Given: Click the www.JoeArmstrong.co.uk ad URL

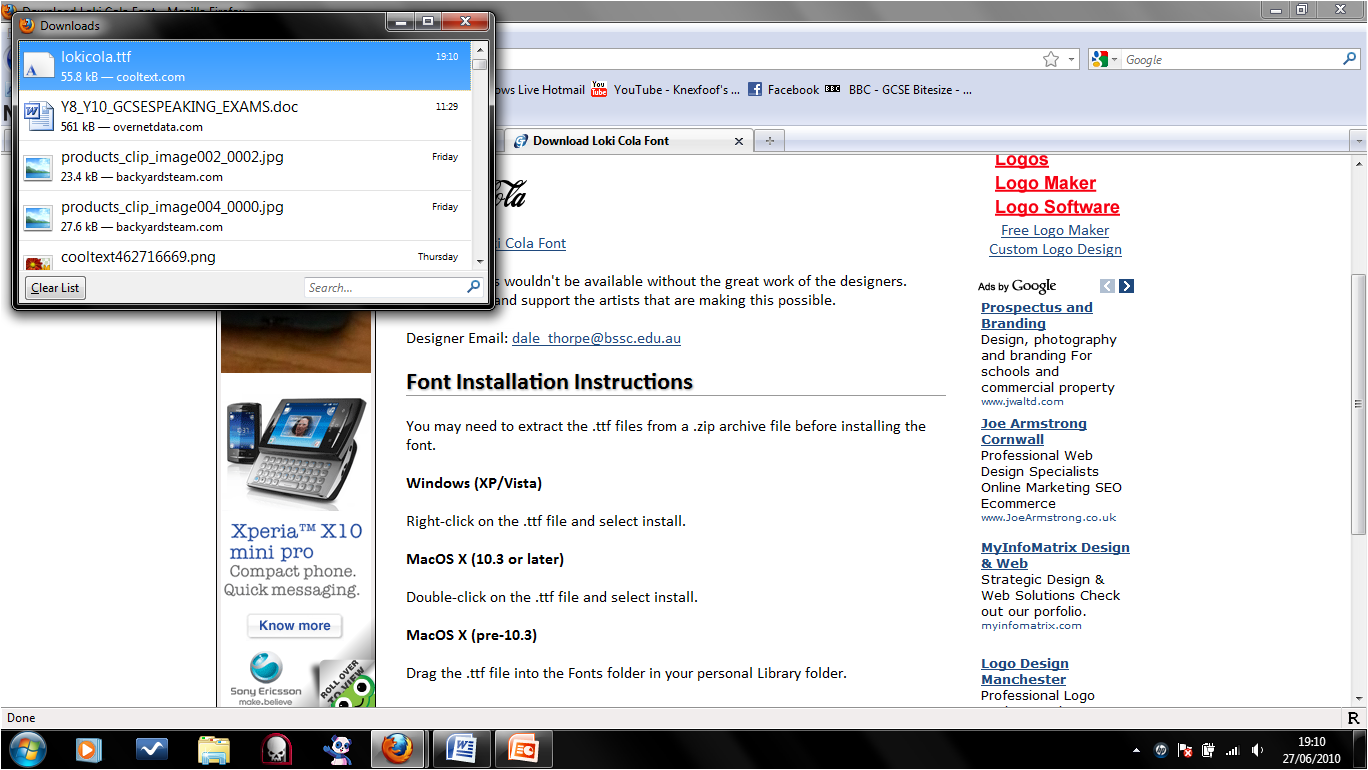Looking at the screenshot, I should [x=1048, y=518].
